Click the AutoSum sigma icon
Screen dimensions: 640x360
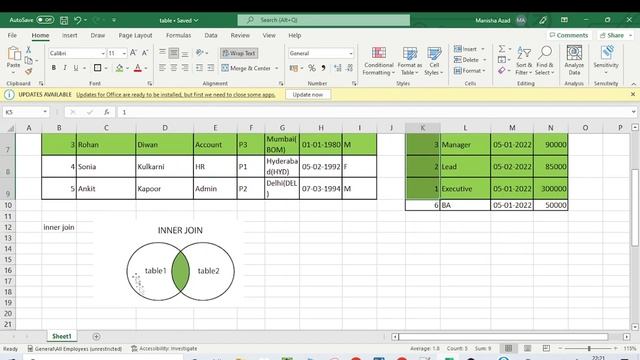coord(502,49)
